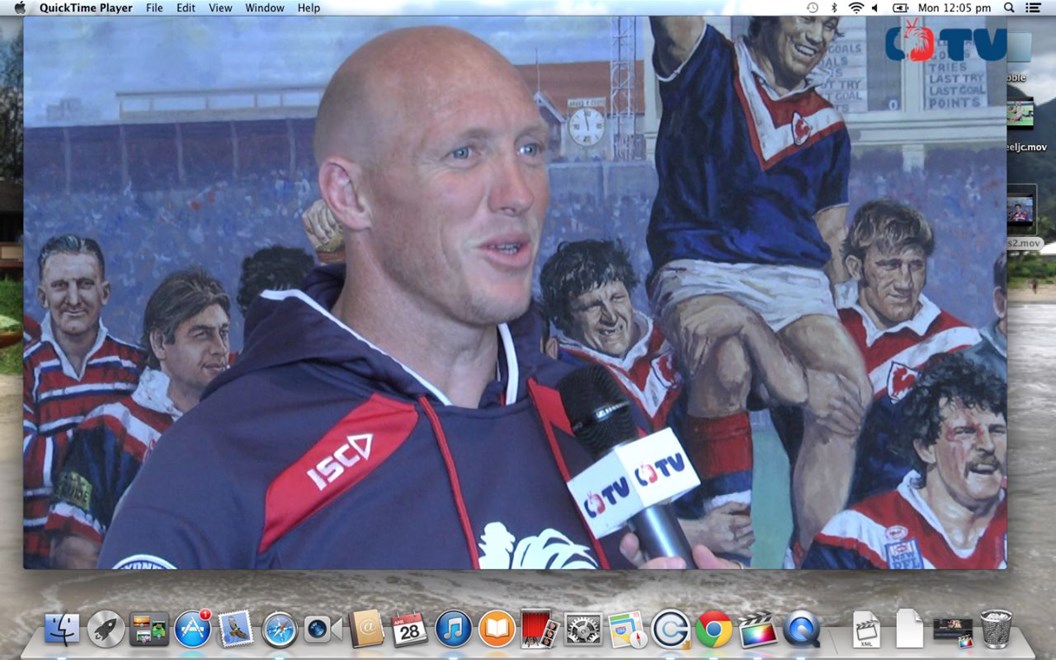Expand the Help menu
Image resolution: width=1056 pixels, height=660 pixels.
(309, 8)
